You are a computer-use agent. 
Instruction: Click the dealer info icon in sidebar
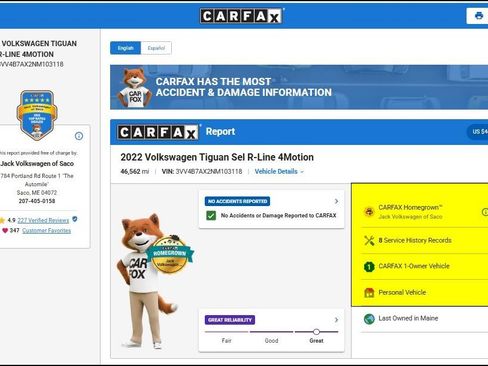(79, 136)
